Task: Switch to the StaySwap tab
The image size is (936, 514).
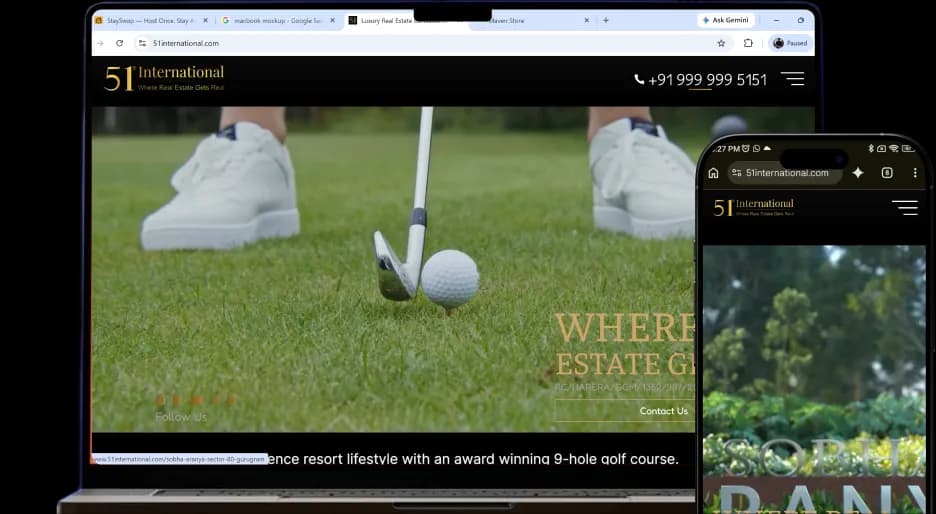Action: [x=147, y=20]
